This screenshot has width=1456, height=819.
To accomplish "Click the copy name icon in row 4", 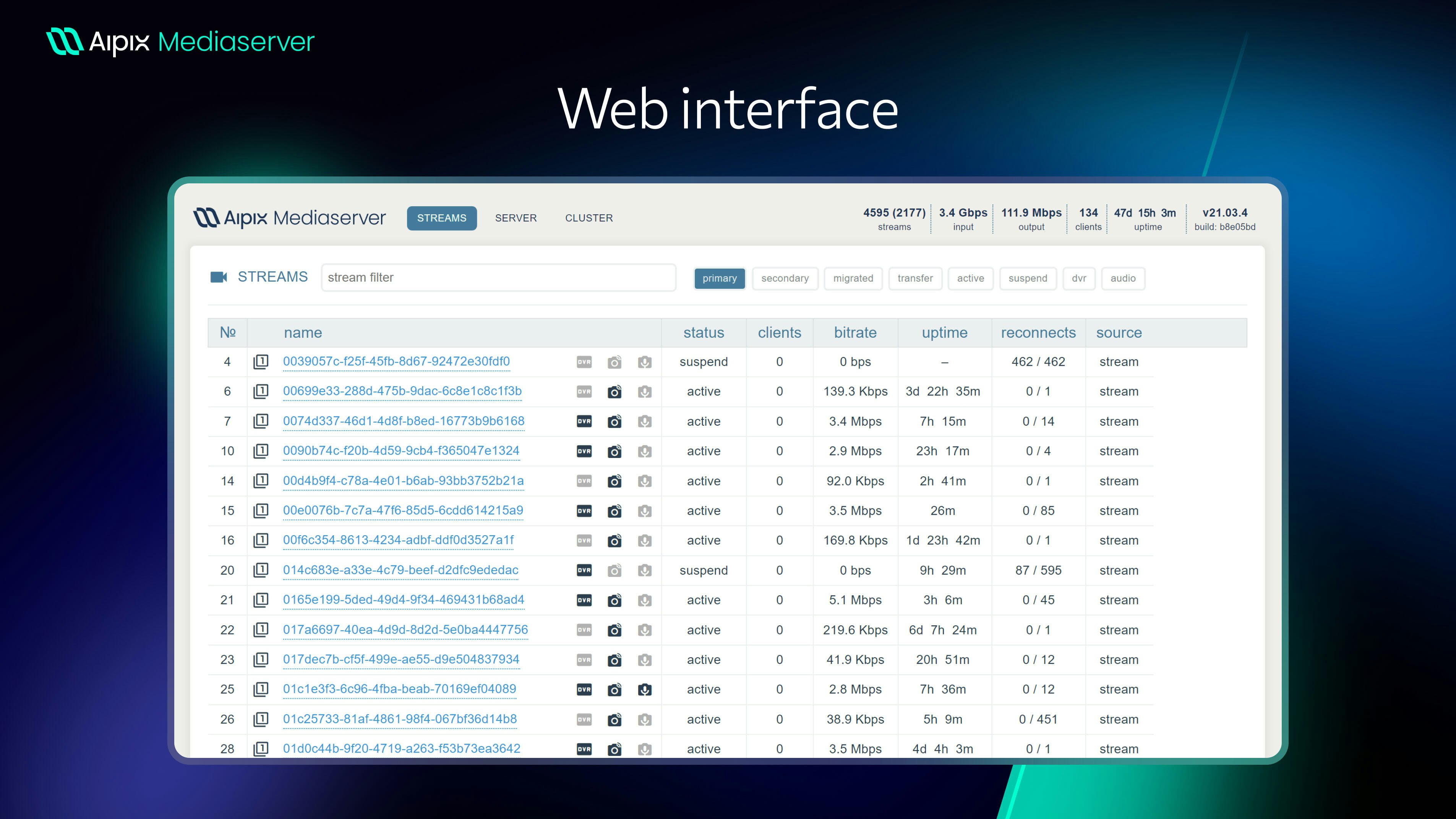I will pyautogui.click(x=261, y=361).
